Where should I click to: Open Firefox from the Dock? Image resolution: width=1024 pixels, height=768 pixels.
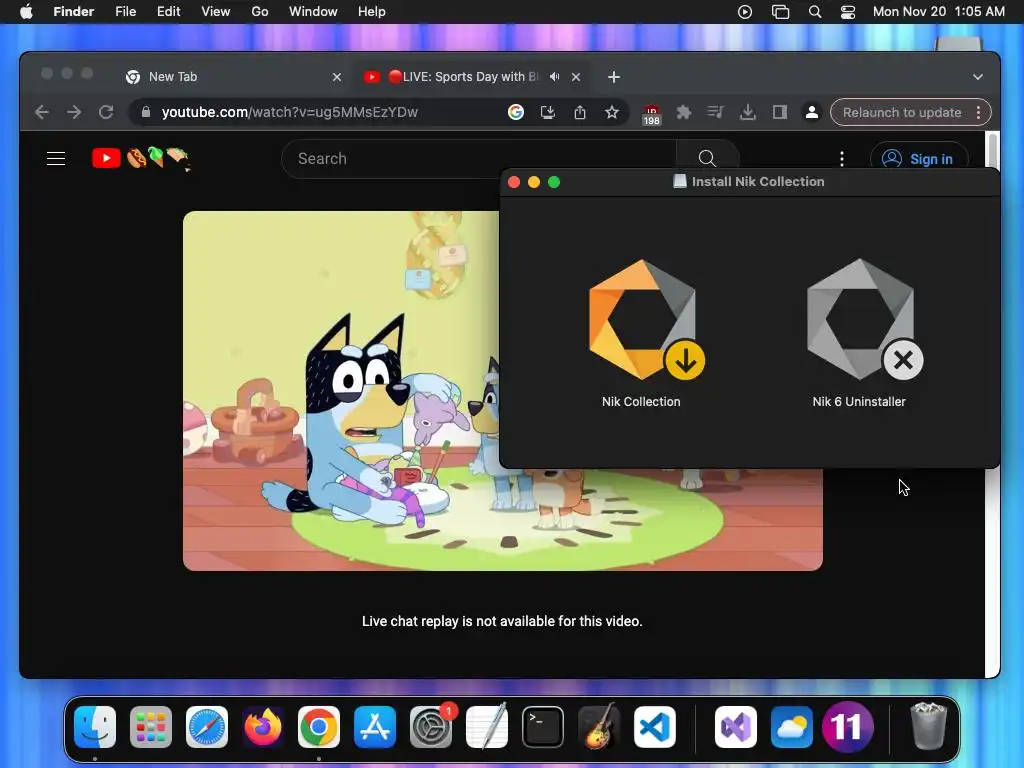(263, 727)
